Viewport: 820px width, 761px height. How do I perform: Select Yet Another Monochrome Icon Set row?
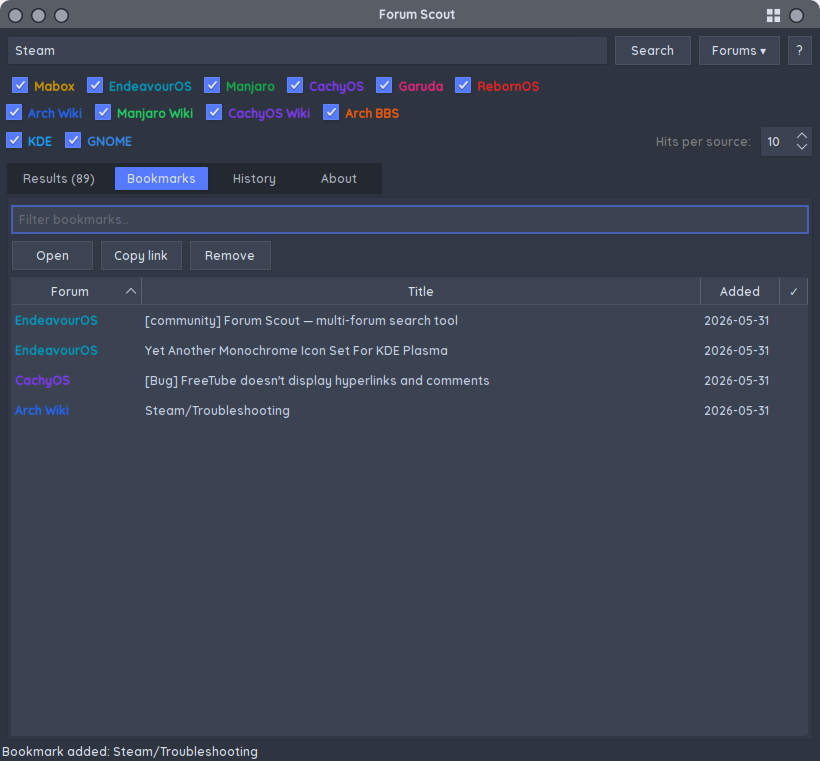(x=409, y=350)
